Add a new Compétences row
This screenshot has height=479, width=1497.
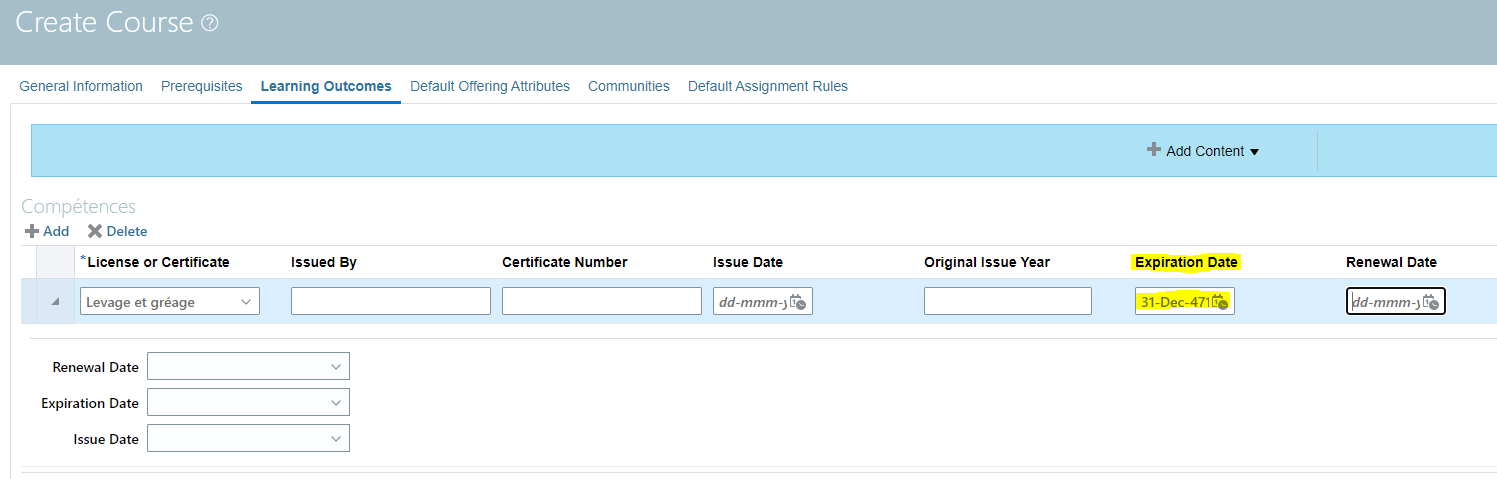click(47, 231)
